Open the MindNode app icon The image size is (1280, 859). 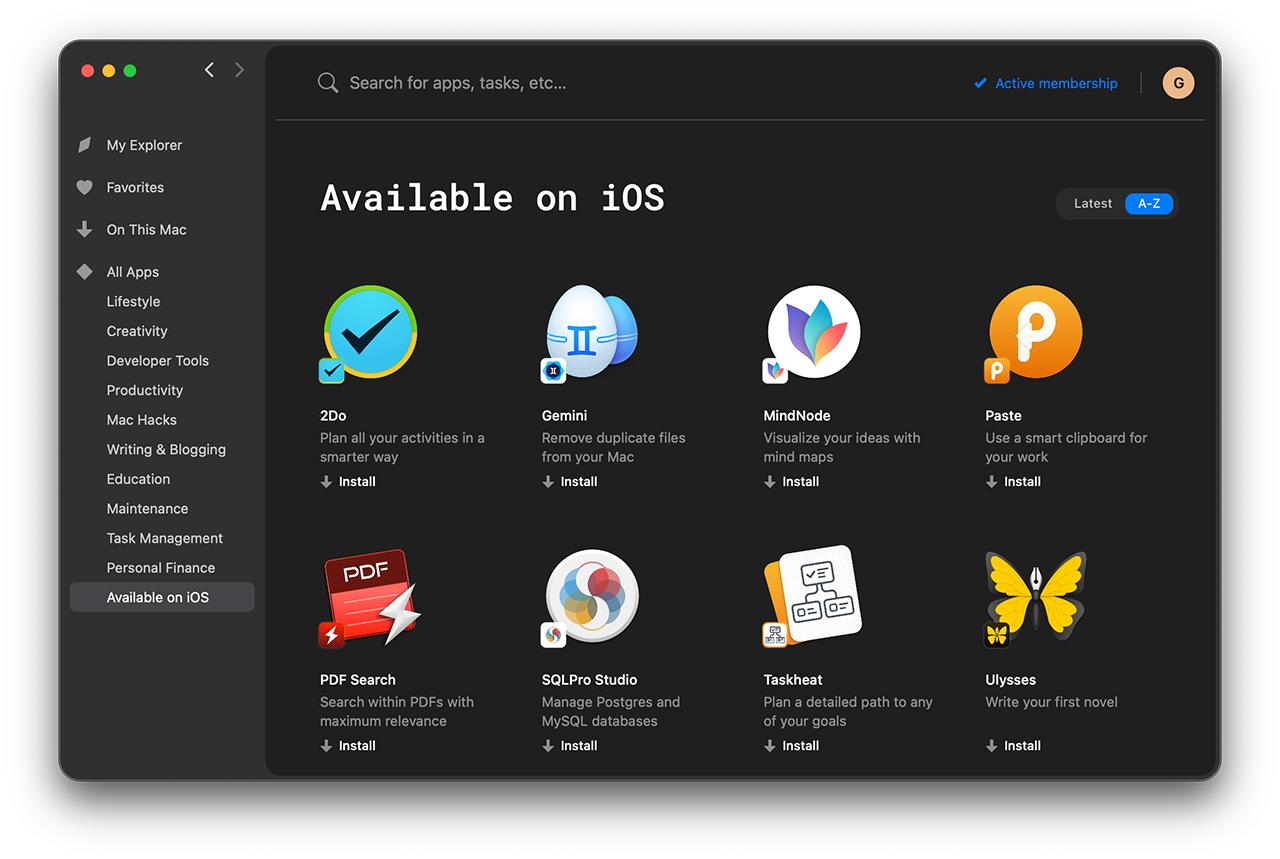[x=814, y=332]
